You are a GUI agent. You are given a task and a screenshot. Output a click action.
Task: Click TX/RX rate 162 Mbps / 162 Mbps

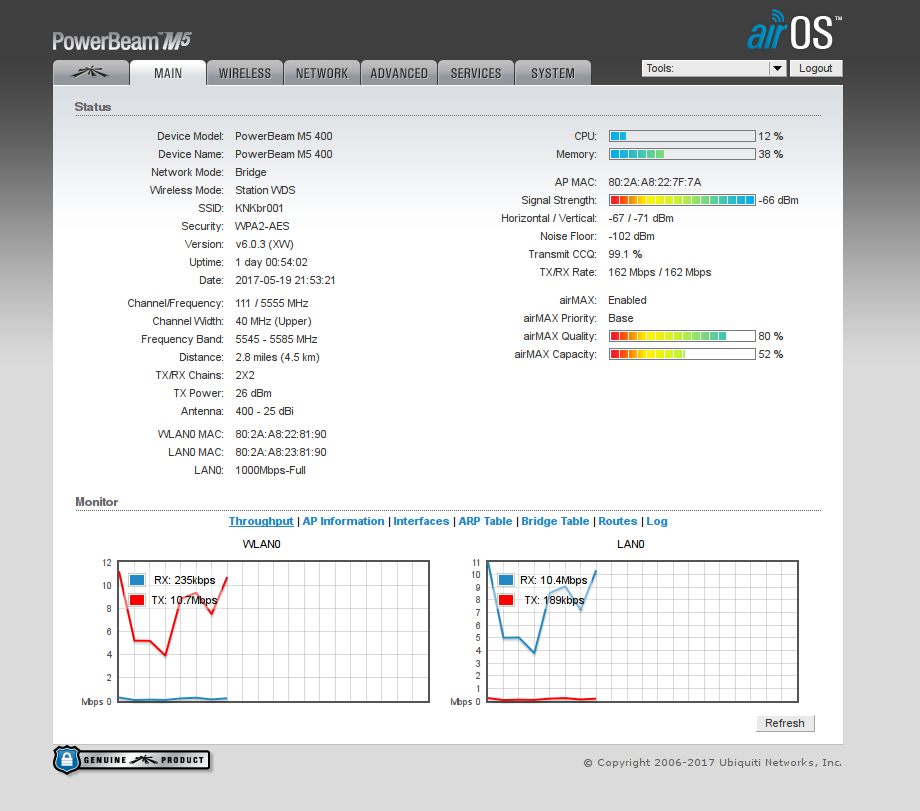(x=659, y=272)
